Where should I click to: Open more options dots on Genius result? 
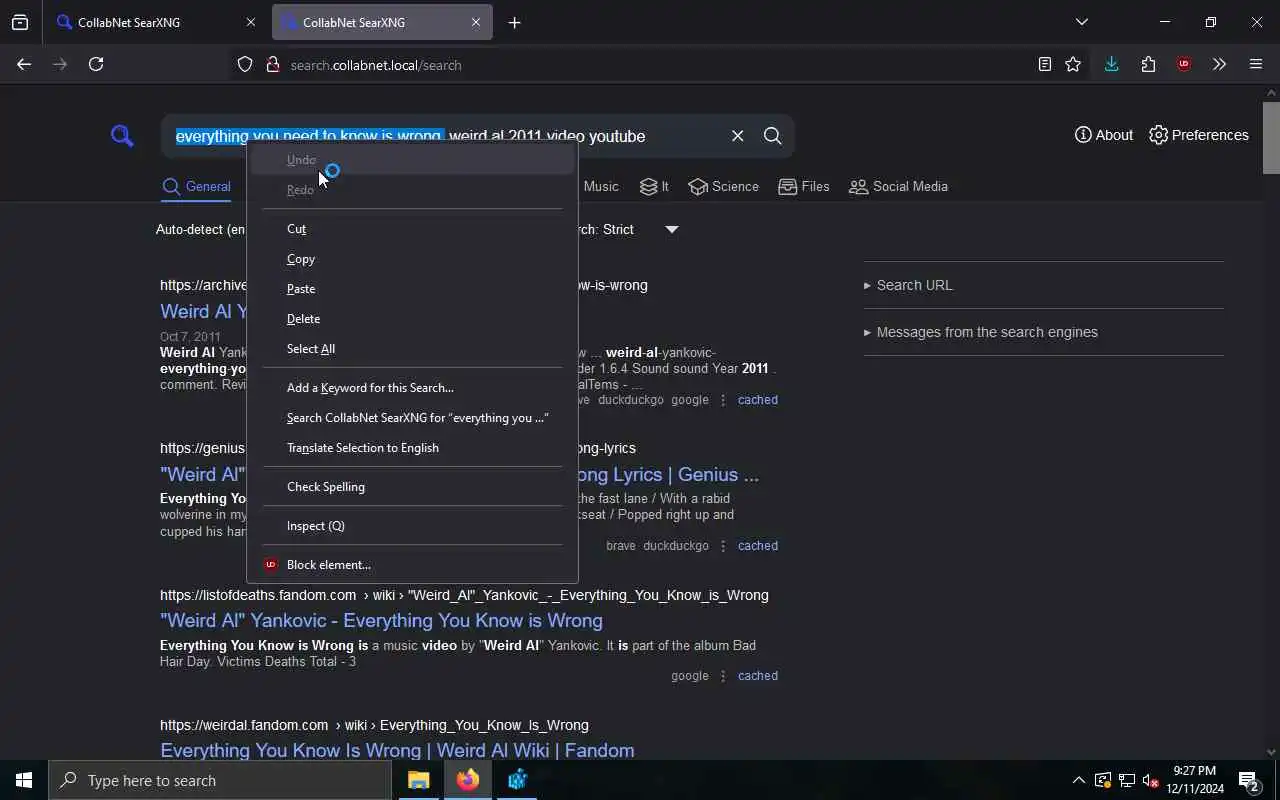(723, 545)
